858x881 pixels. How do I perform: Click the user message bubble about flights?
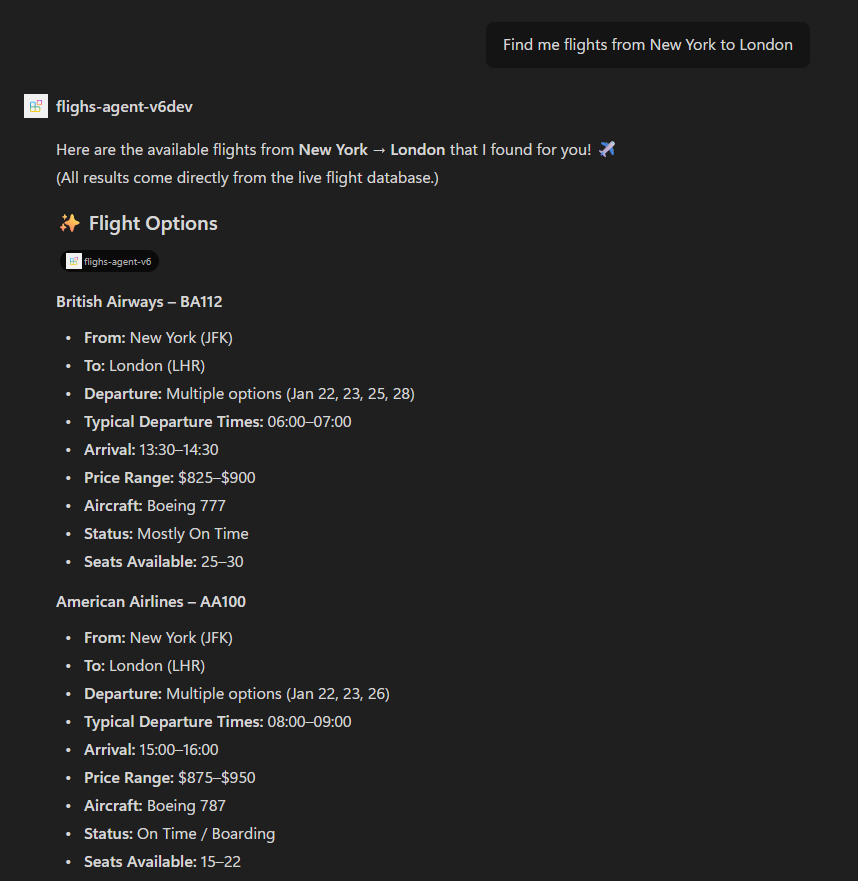(647, 45)
